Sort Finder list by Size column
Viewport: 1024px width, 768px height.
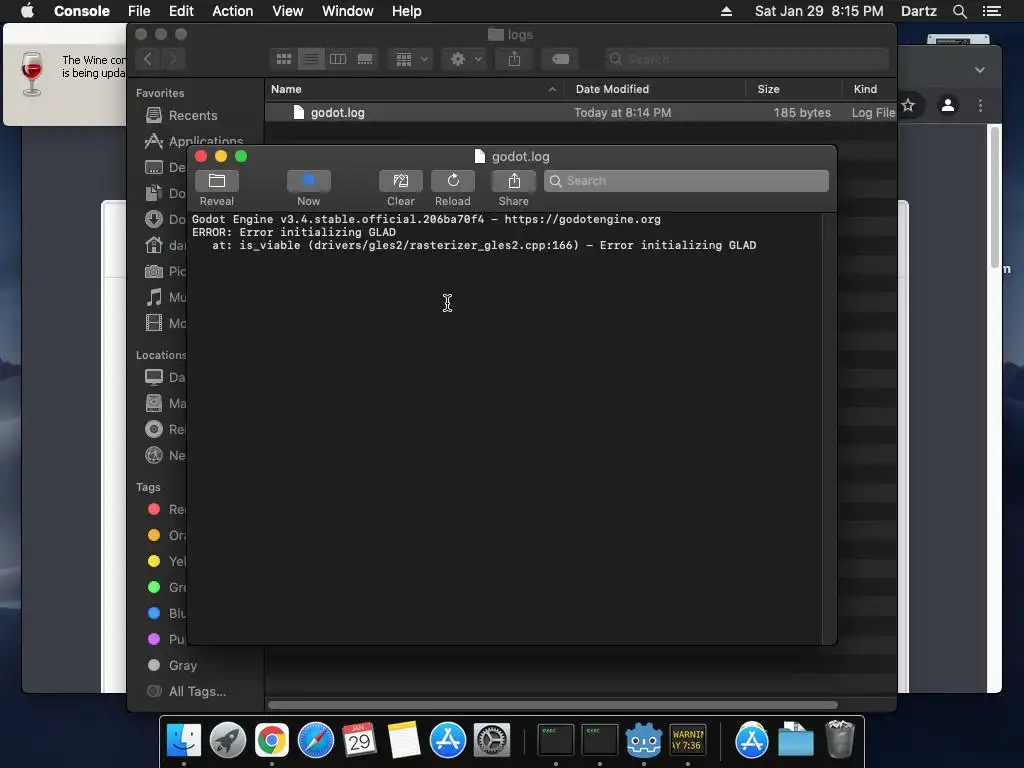click(793, 89)
